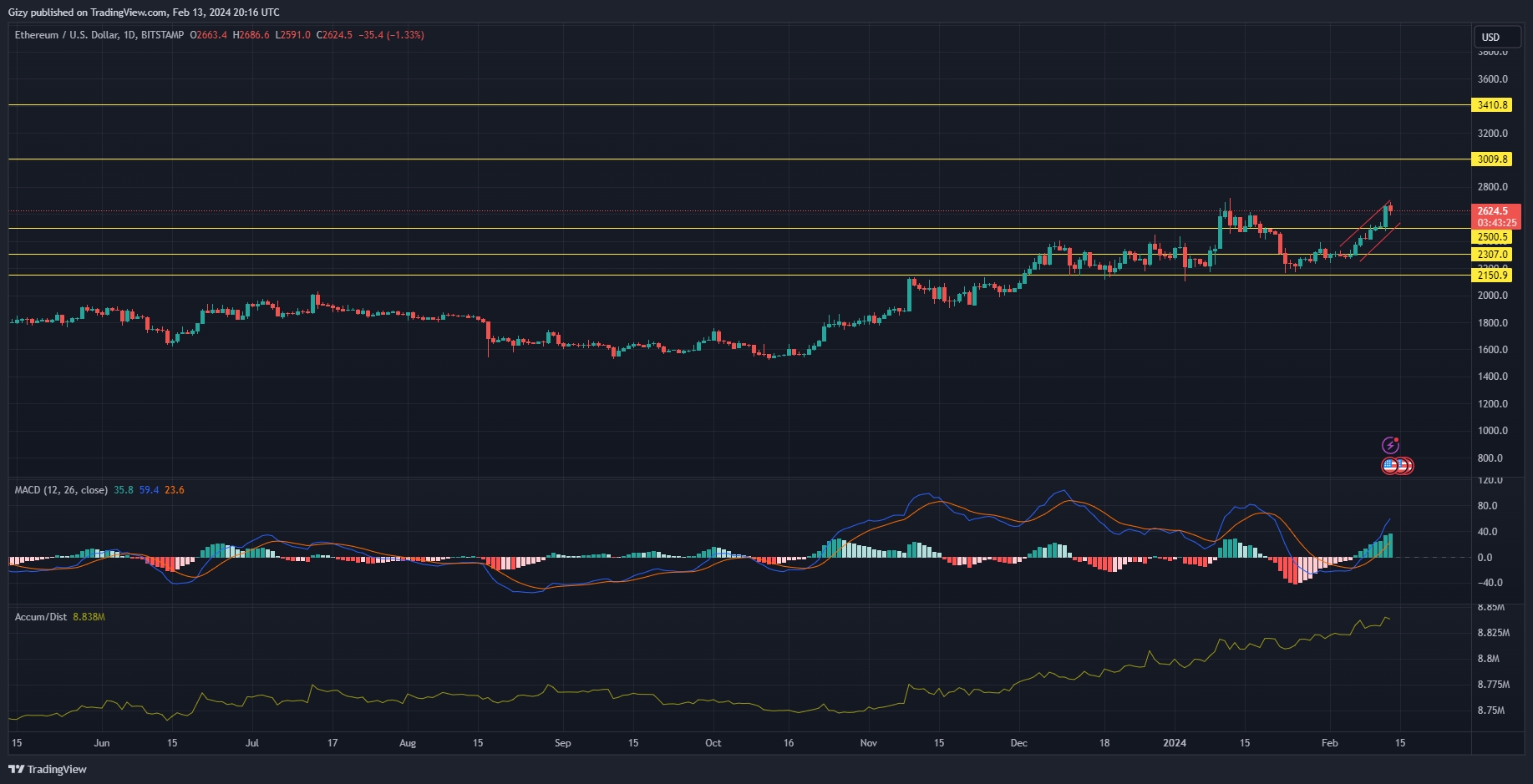
Task: Click the 800.0 price axis label
Action: tap(1490, 458)
